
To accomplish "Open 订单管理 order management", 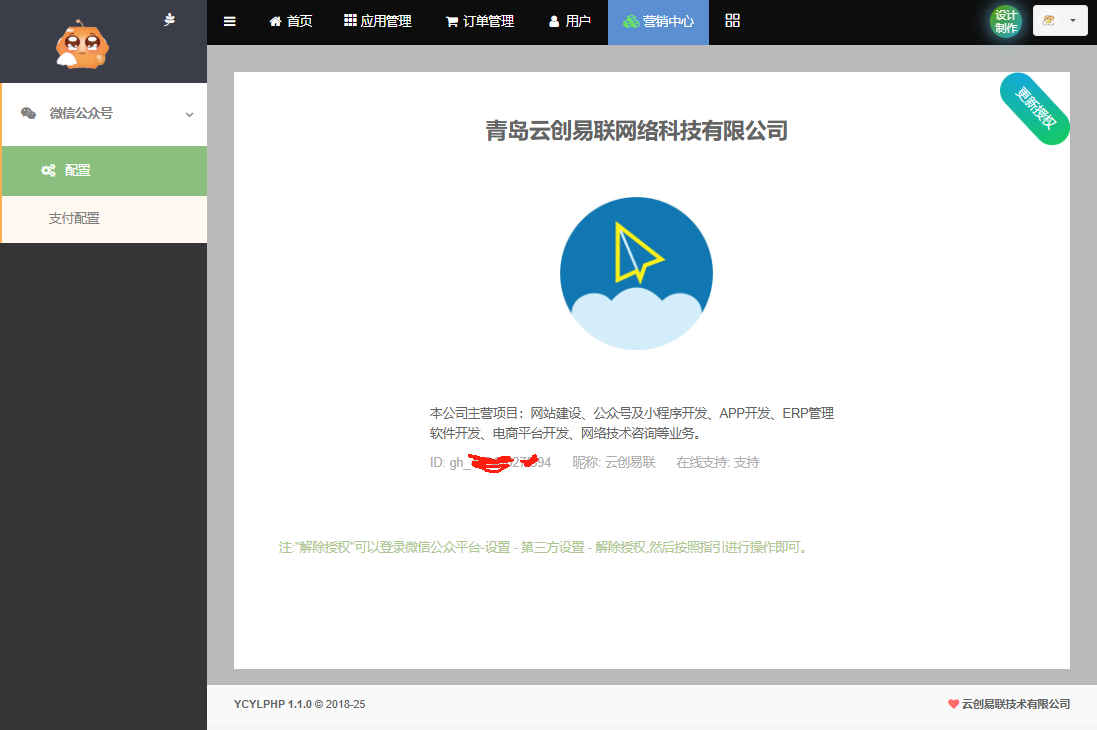I will 480,21.
